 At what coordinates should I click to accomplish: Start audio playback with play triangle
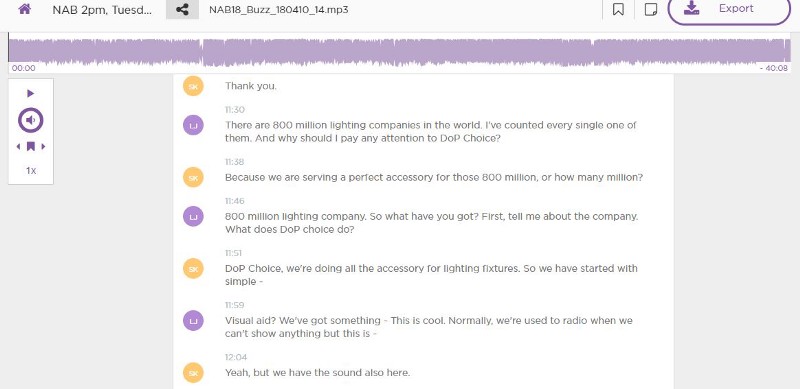tap(31, 93)
